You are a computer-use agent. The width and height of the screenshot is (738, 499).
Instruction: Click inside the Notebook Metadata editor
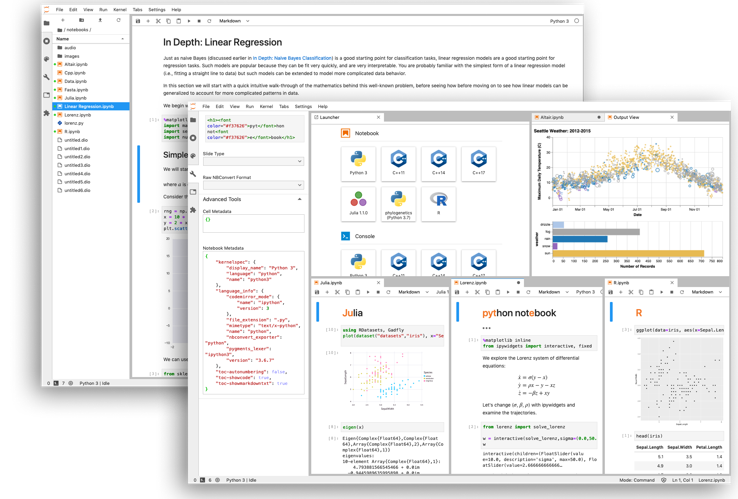click(253, 323)
